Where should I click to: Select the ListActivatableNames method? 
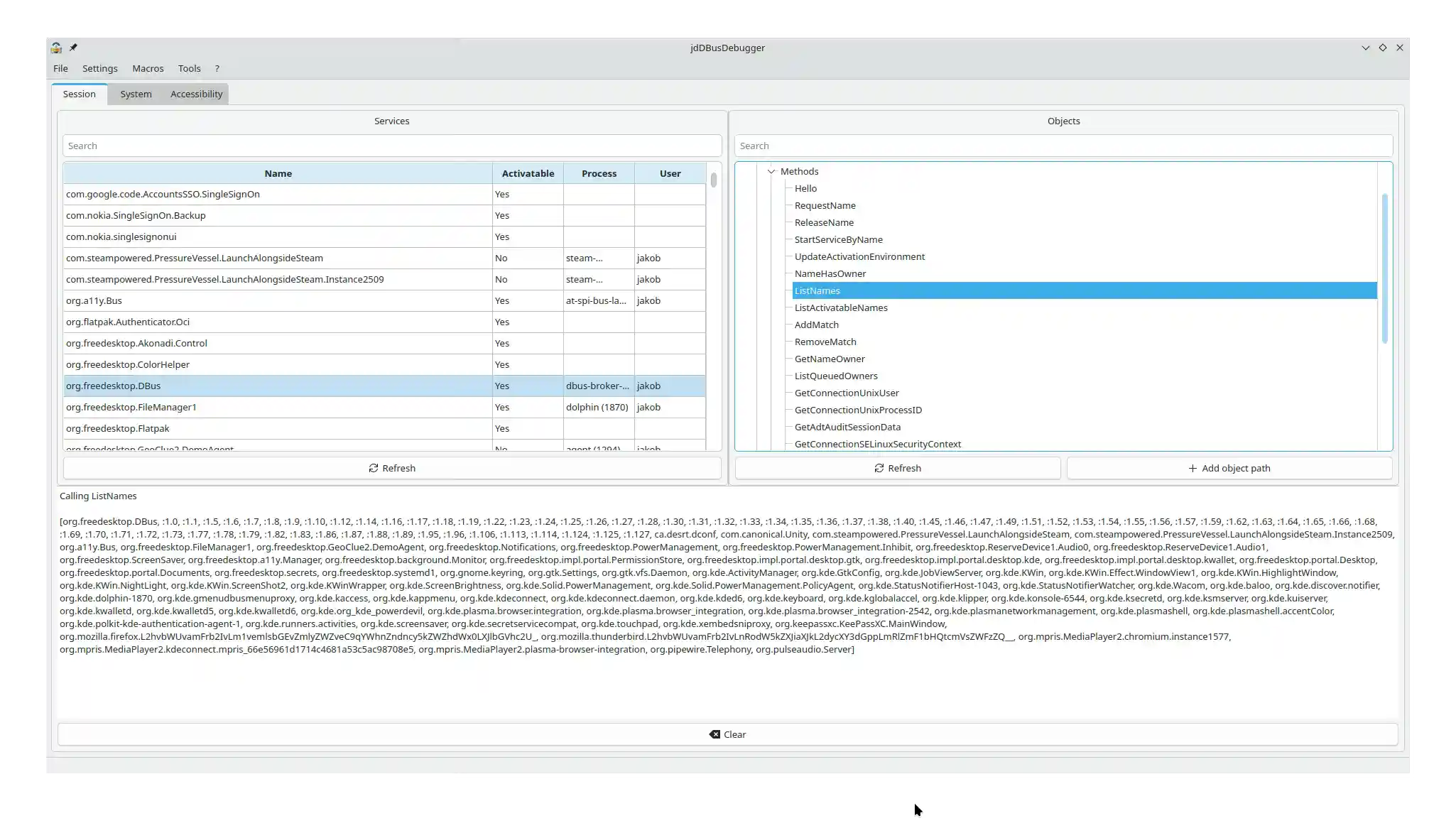840,307
